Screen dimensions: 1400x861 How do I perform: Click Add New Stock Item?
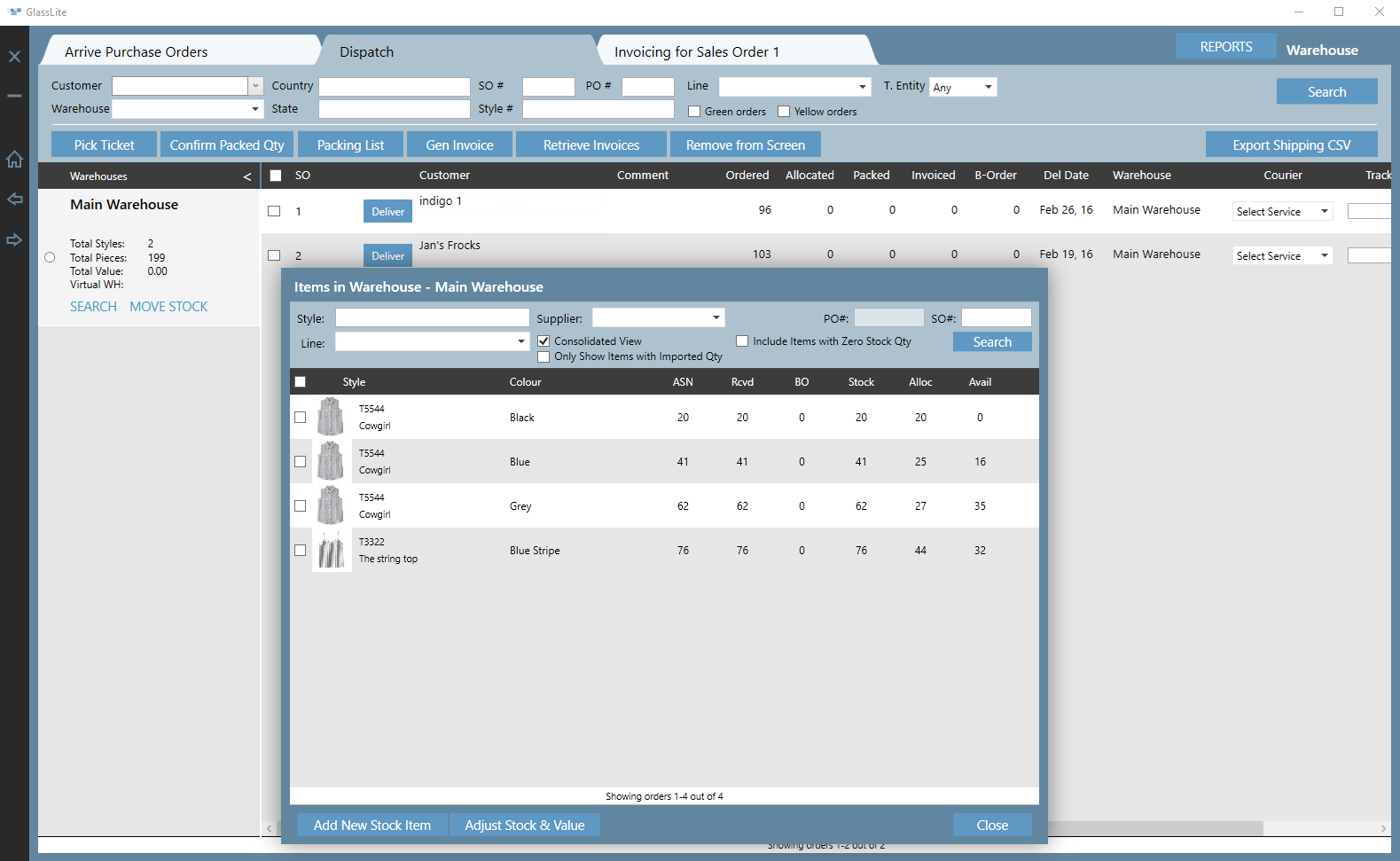pyautogui.click(x=372, y=825)
